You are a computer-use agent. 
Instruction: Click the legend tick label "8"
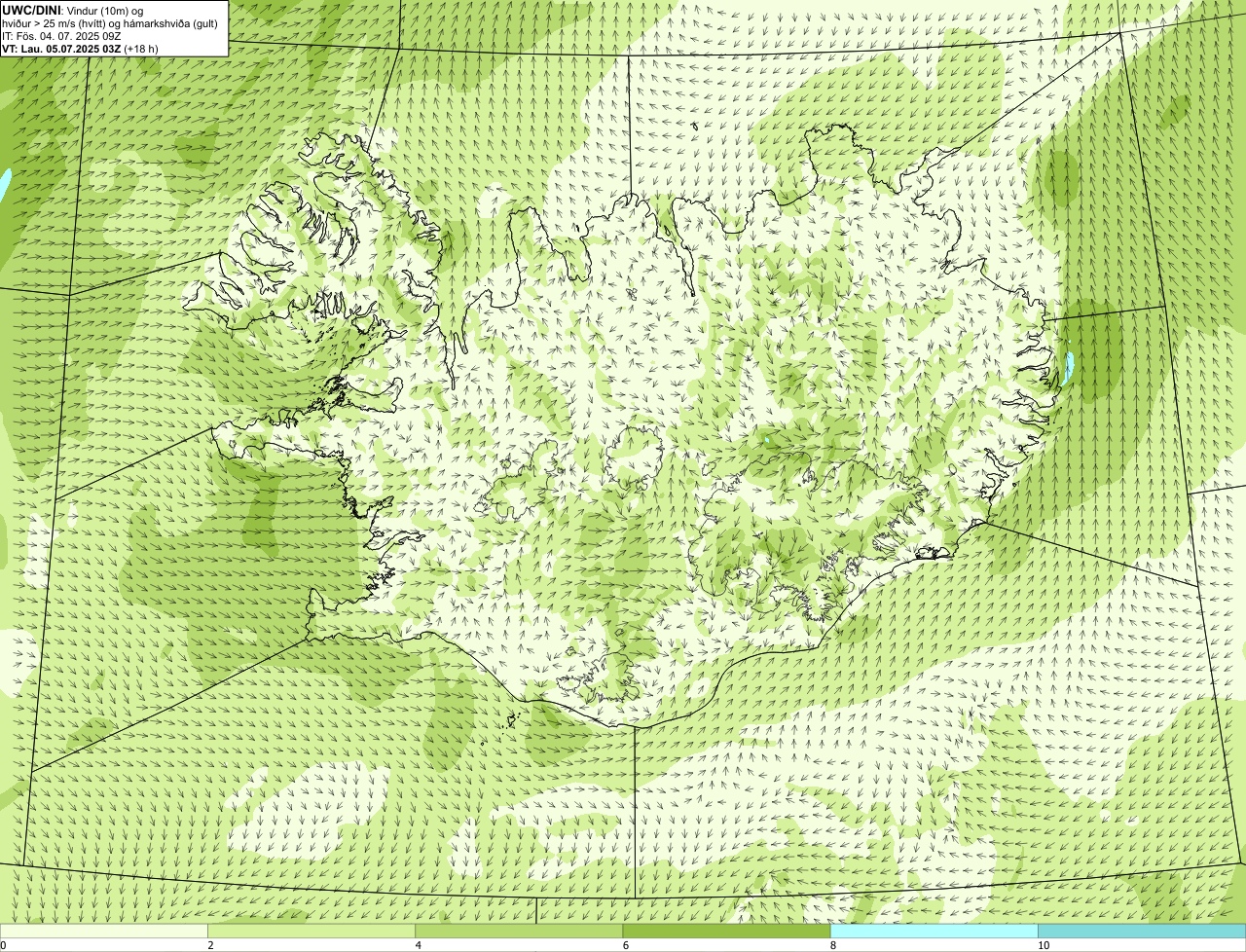(833, 945)
